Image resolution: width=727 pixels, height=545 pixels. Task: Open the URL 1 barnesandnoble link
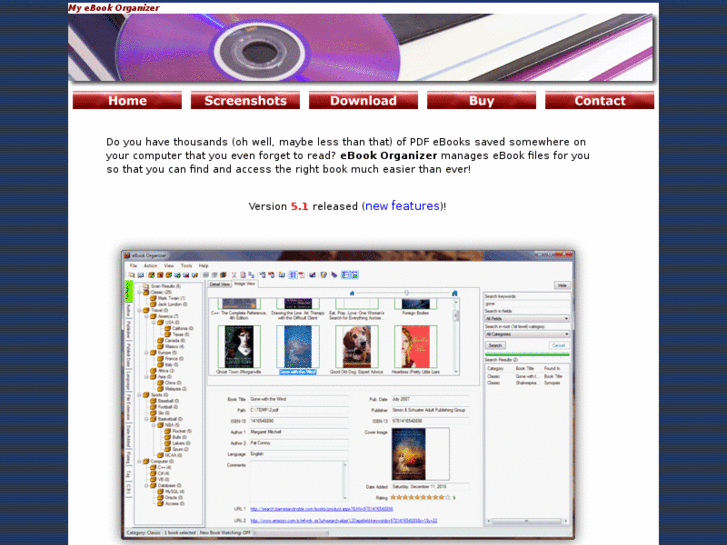coord(321,509)
